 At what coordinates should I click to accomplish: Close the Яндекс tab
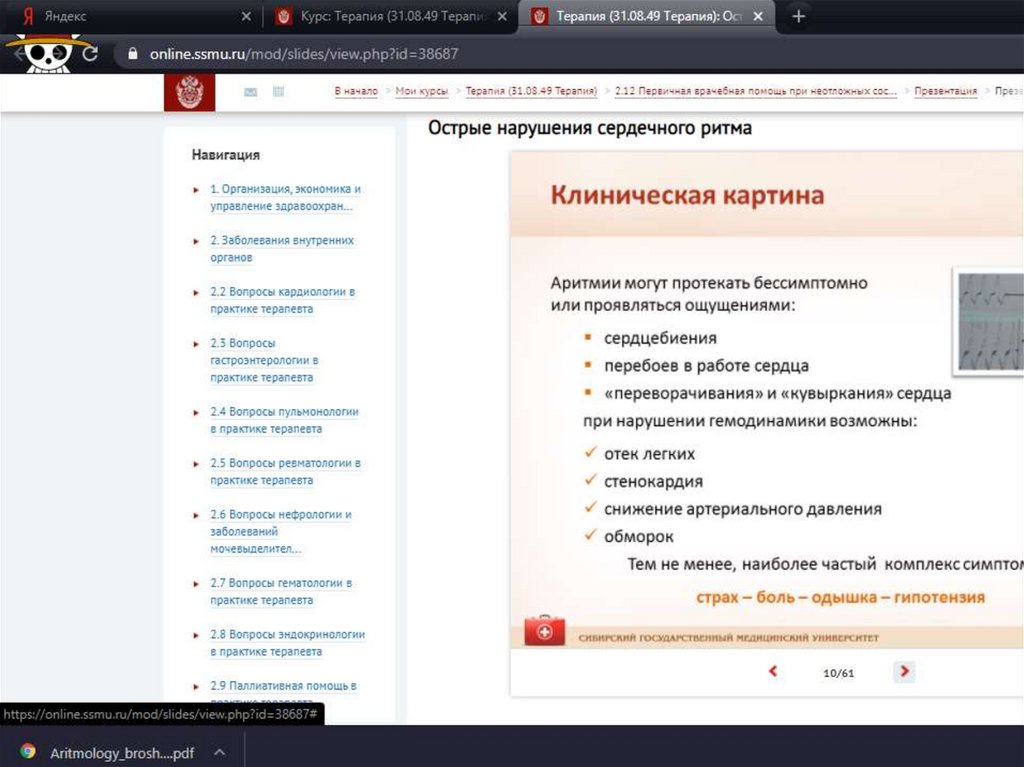point(246,16)
